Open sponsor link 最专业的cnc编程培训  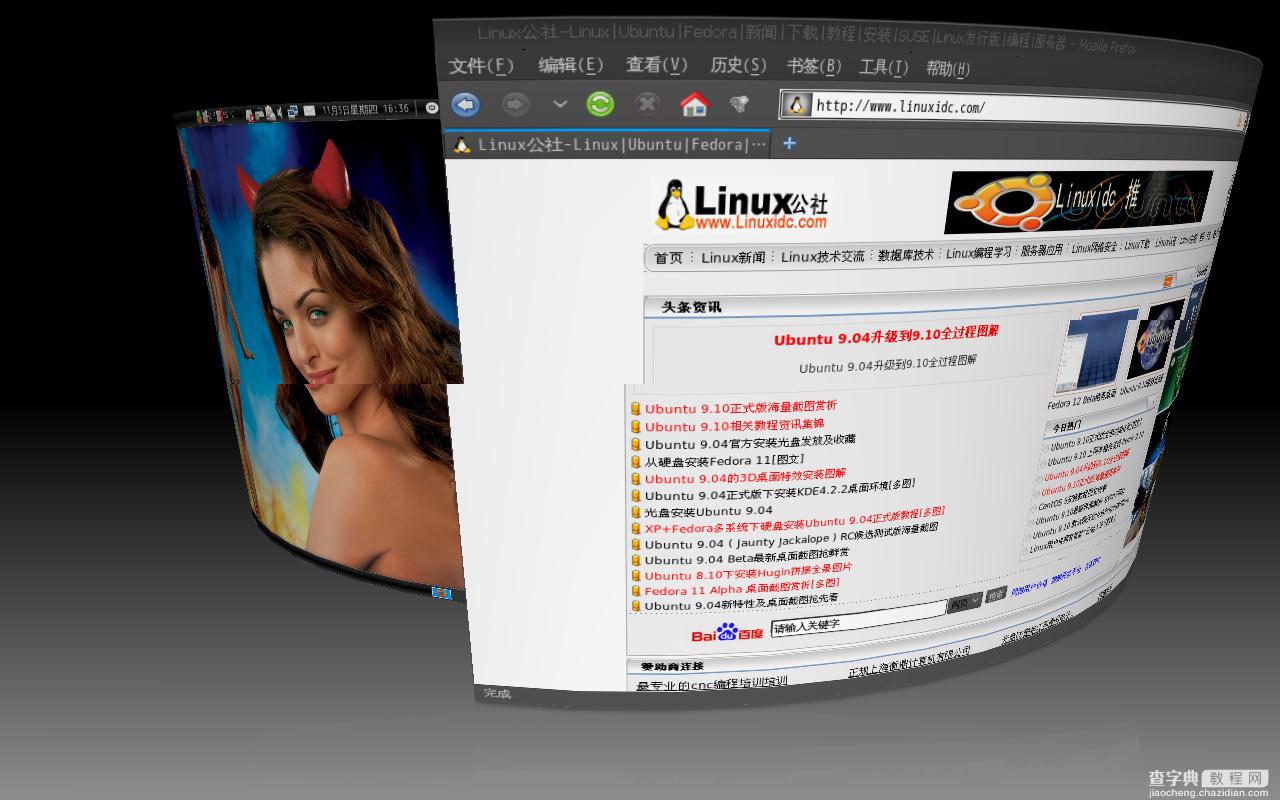712,684
